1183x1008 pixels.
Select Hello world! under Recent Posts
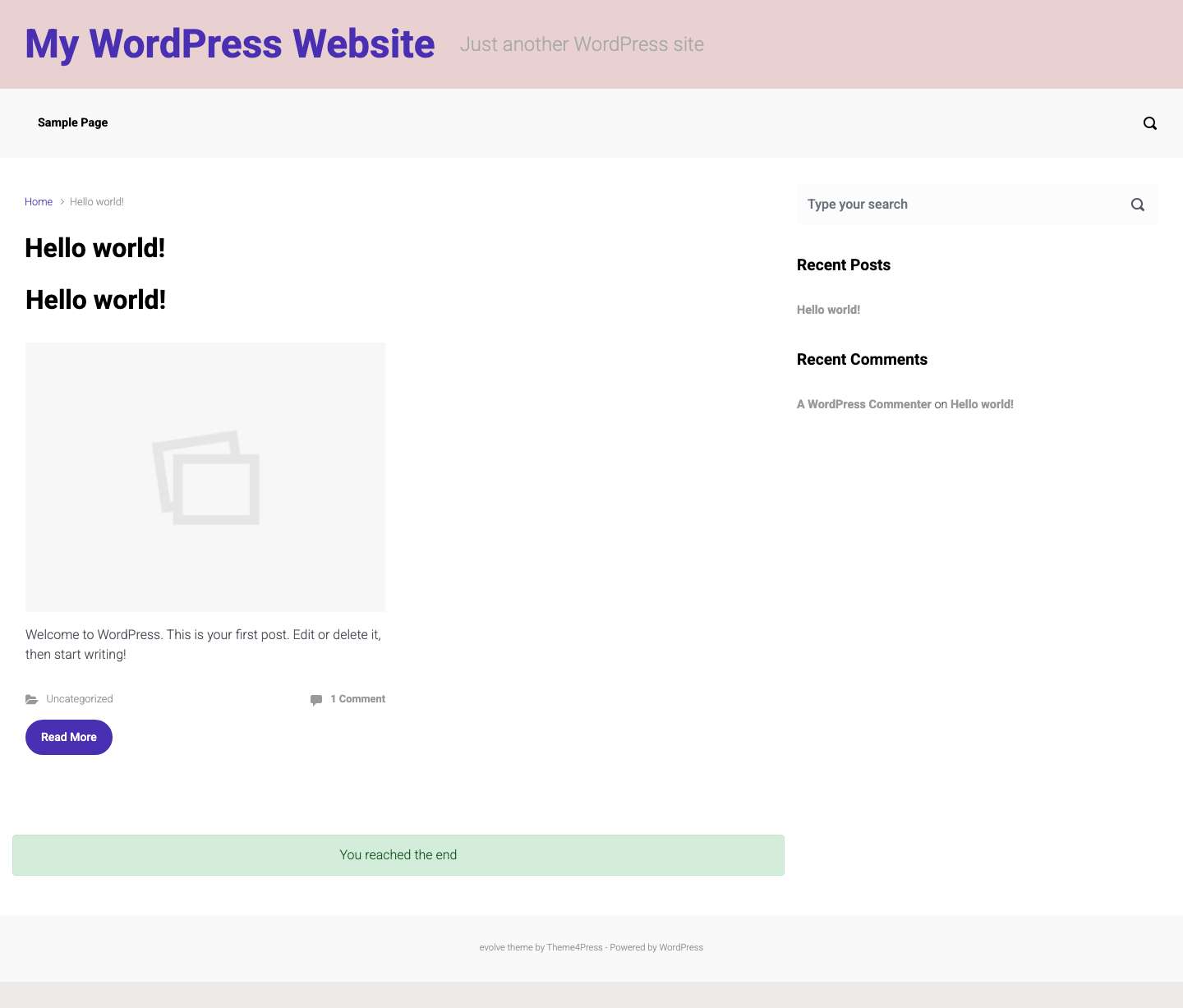(827, 310)
